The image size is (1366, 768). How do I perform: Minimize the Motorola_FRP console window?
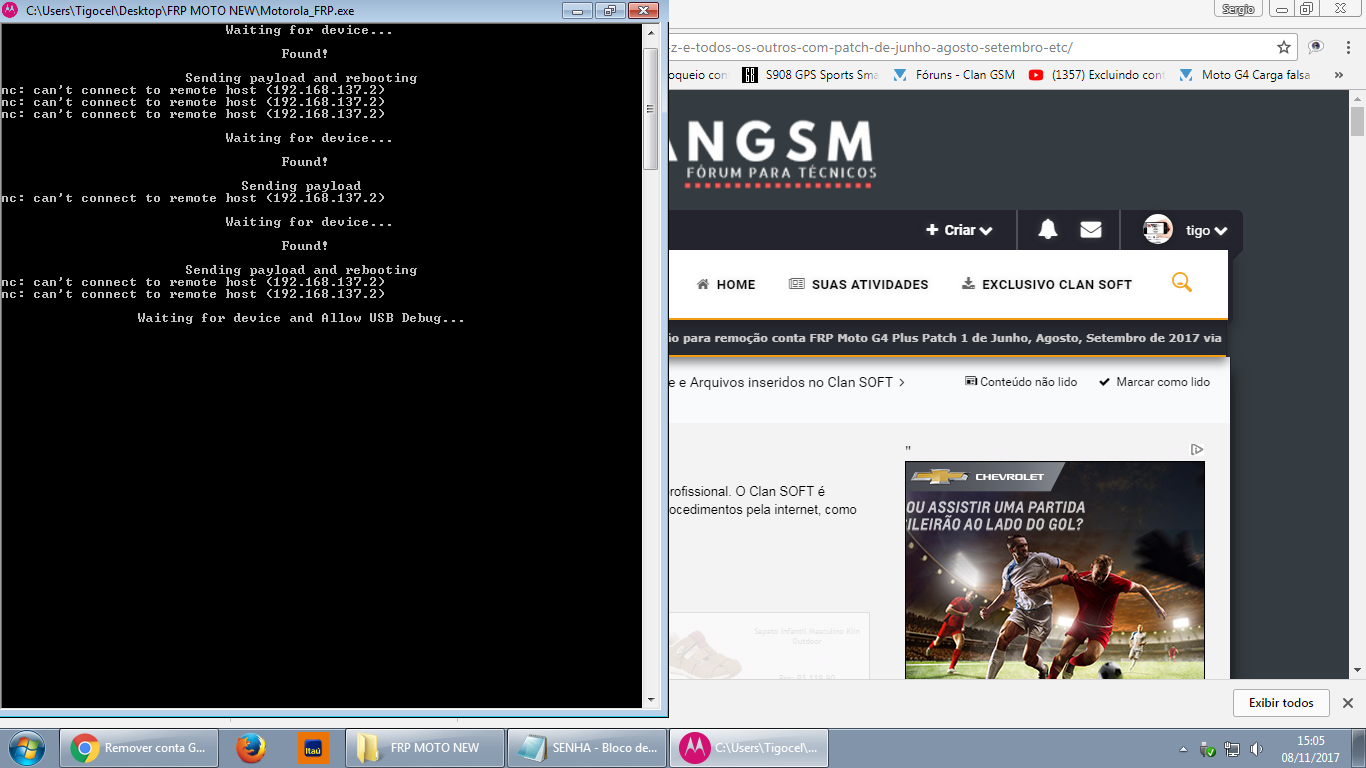coord(577,10)
